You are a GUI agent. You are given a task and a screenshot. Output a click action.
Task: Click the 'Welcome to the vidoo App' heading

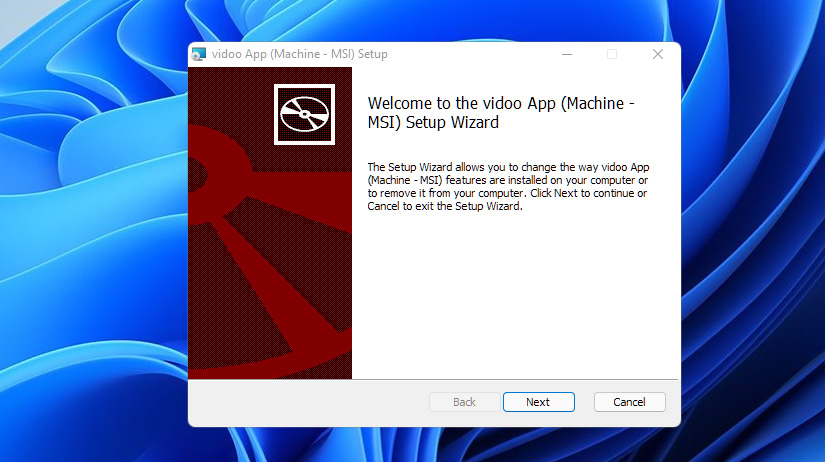coord(501,113)
